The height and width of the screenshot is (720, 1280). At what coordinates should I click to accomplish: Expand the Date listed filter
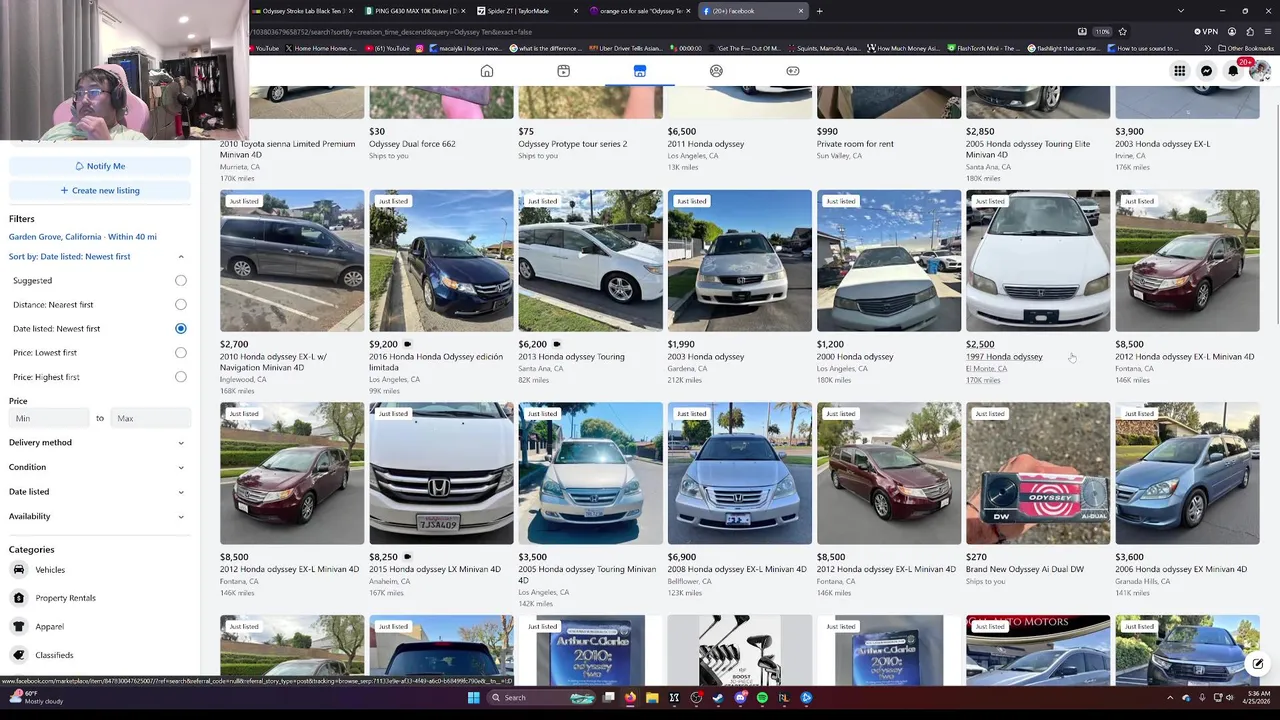coord(98,492)
